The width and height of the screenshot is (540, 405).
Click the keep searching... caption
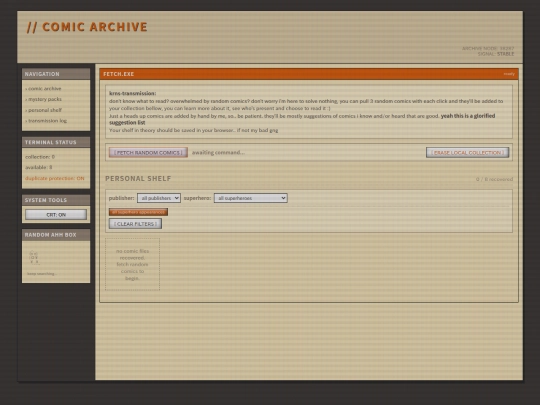point(42,274)
